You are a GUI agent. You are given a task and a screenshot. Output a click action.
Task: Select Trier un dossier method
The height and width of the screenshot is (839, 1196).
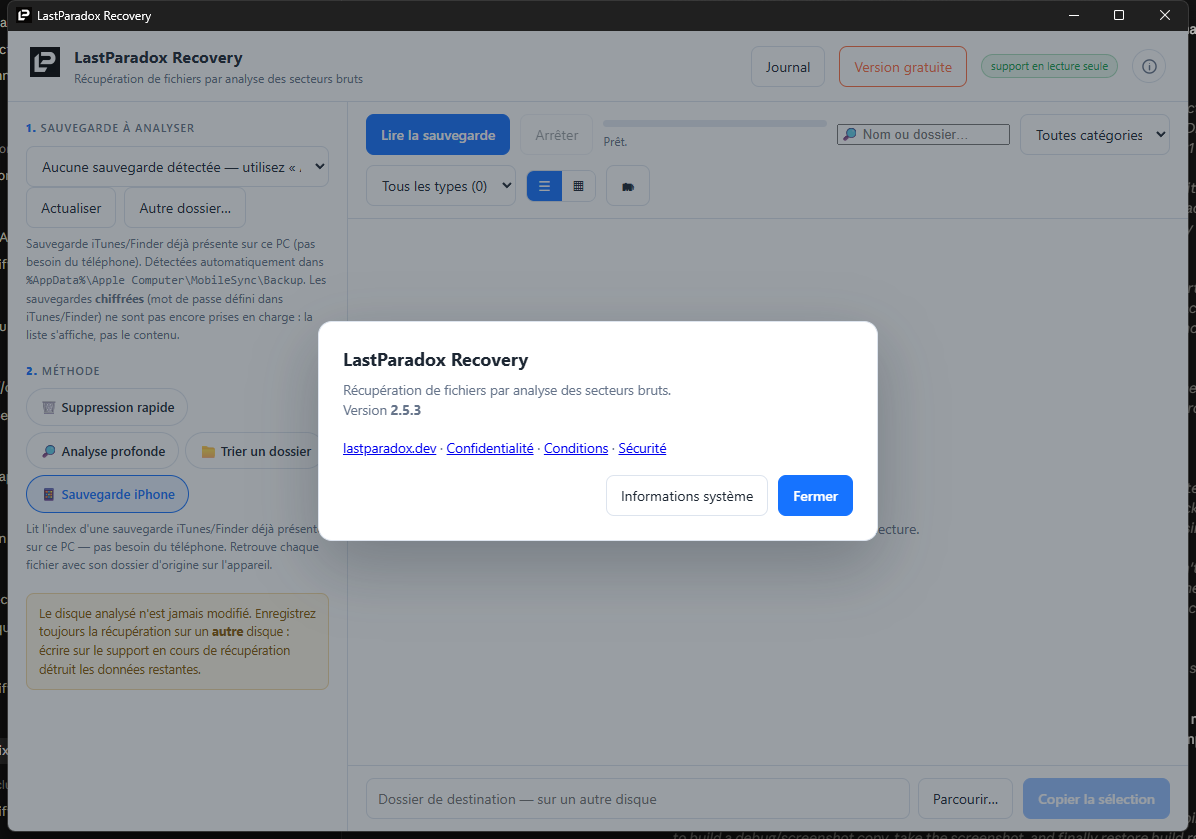pos(256,451)
